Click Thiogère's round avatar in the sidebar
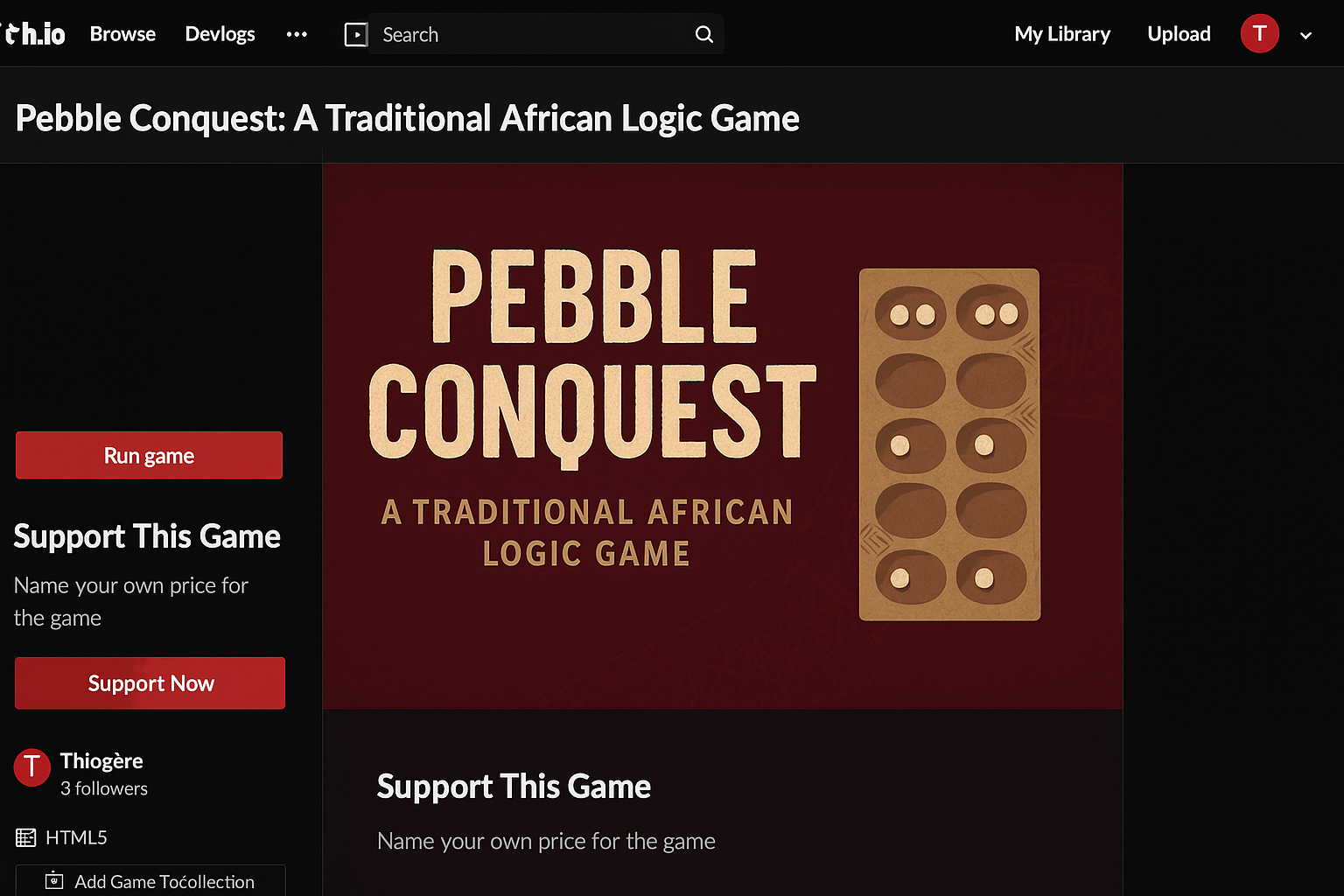This screenshot has width=1344, height=896. pos(32,767)
